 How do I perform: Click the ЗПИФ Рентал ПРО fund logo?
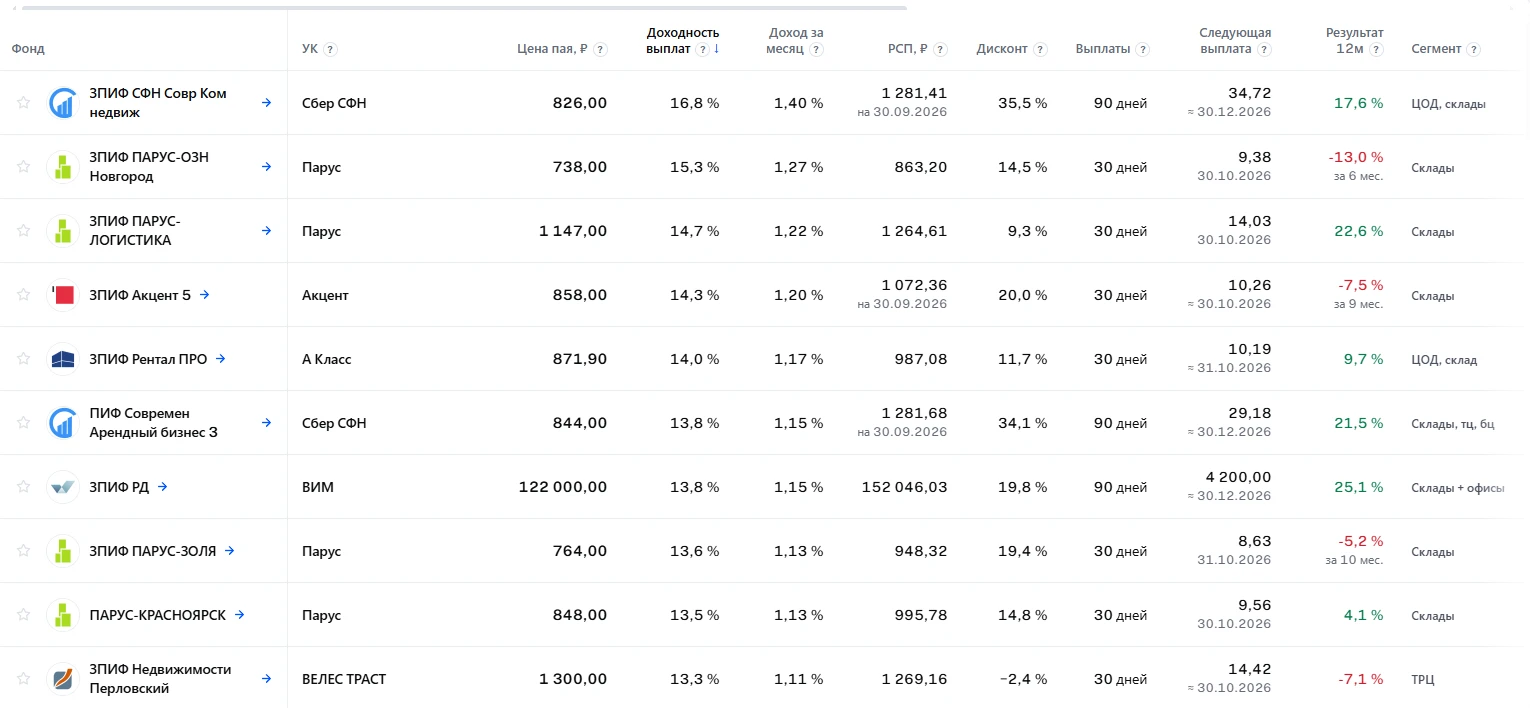pos(63,359)
